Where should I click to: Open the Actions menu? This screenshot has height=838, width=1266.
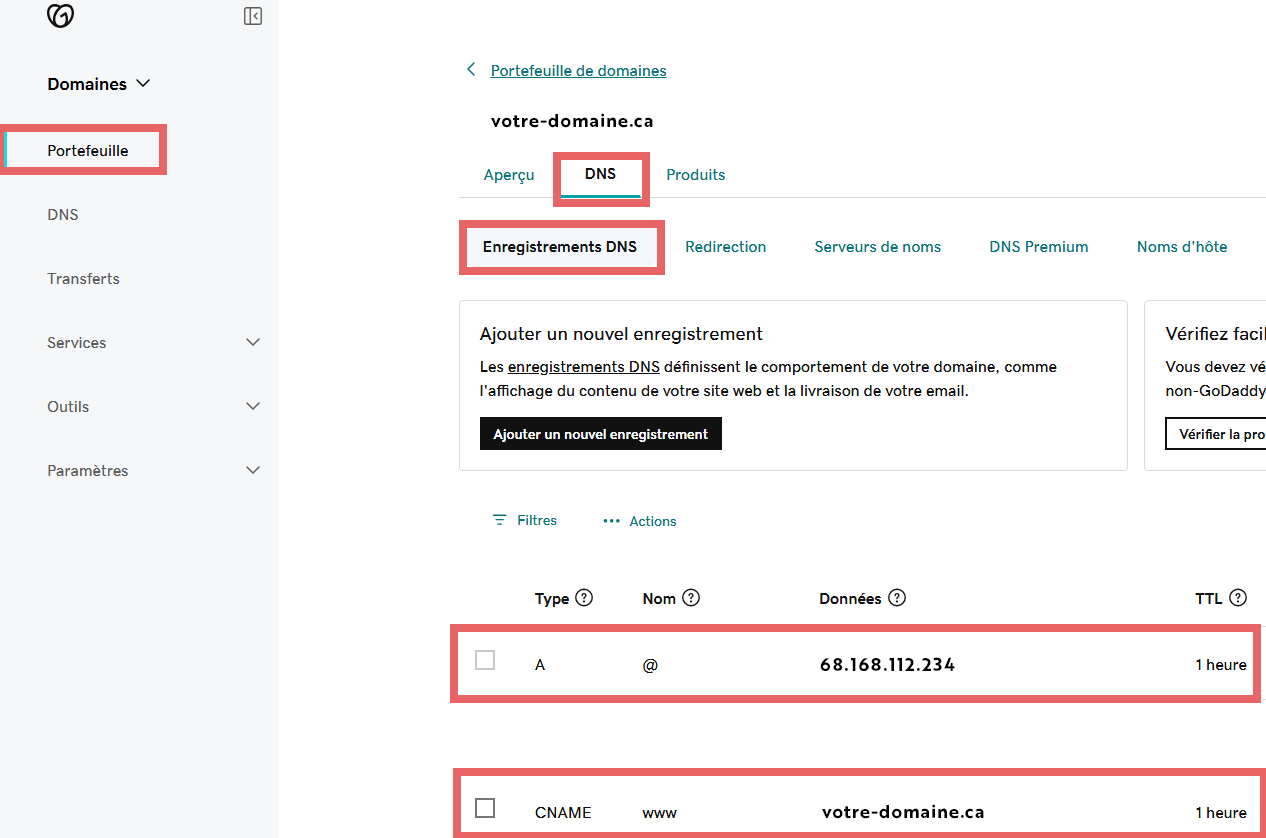[x=639, y=520]
